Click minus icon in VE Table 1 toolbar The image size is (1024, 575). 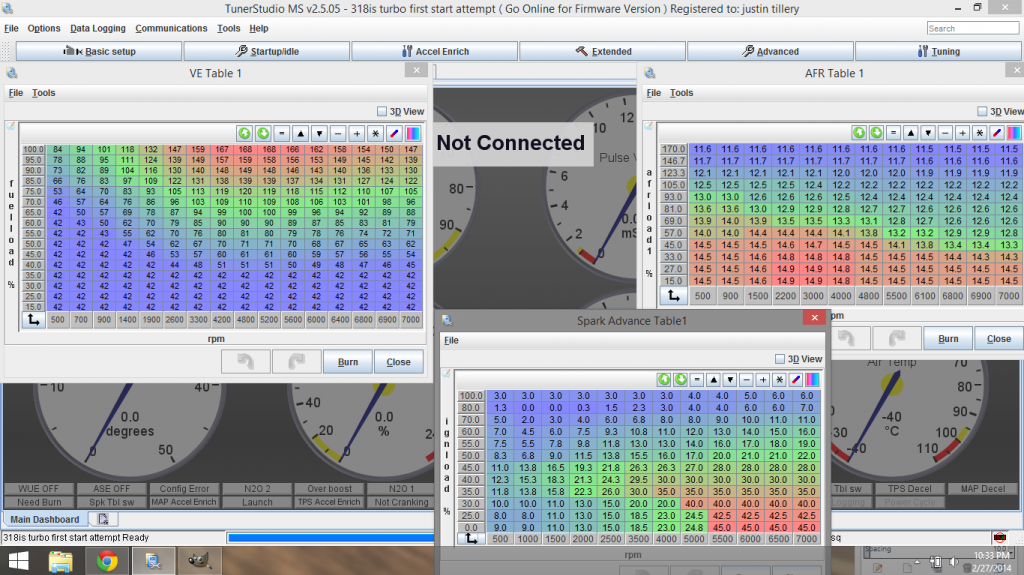click(x=338, y=134)
